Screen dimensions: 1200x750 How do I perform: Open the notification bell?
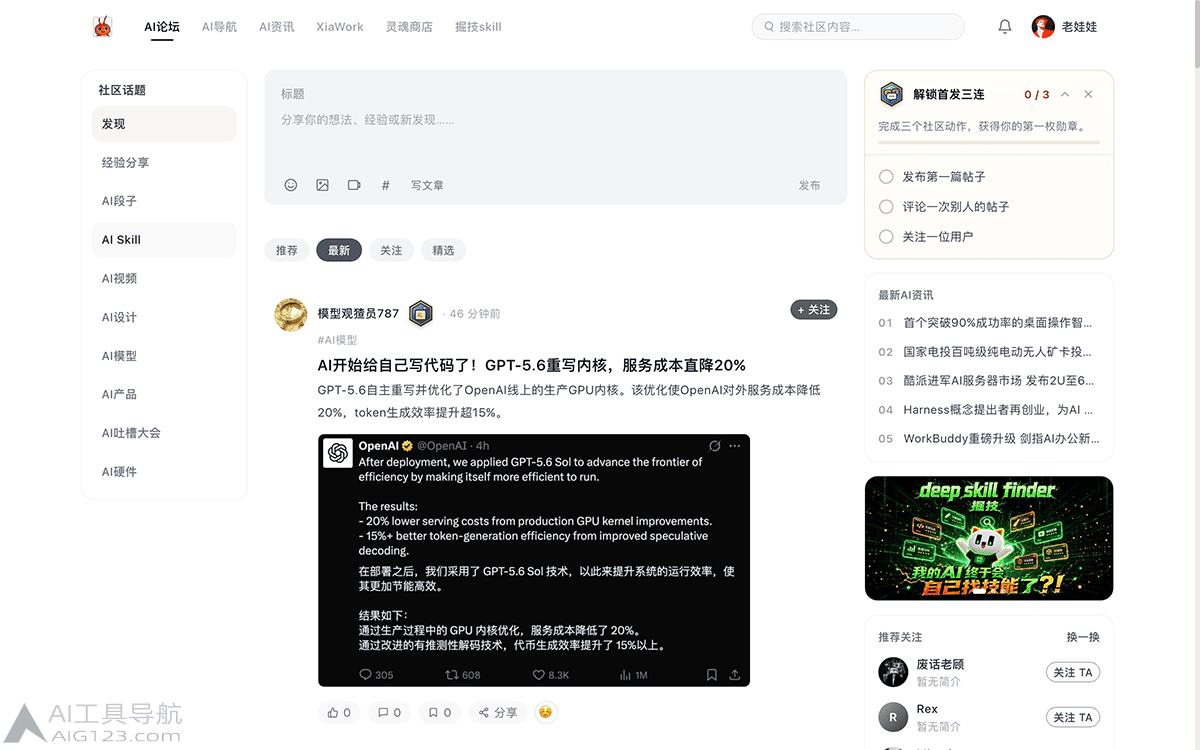click(1005, 27)
